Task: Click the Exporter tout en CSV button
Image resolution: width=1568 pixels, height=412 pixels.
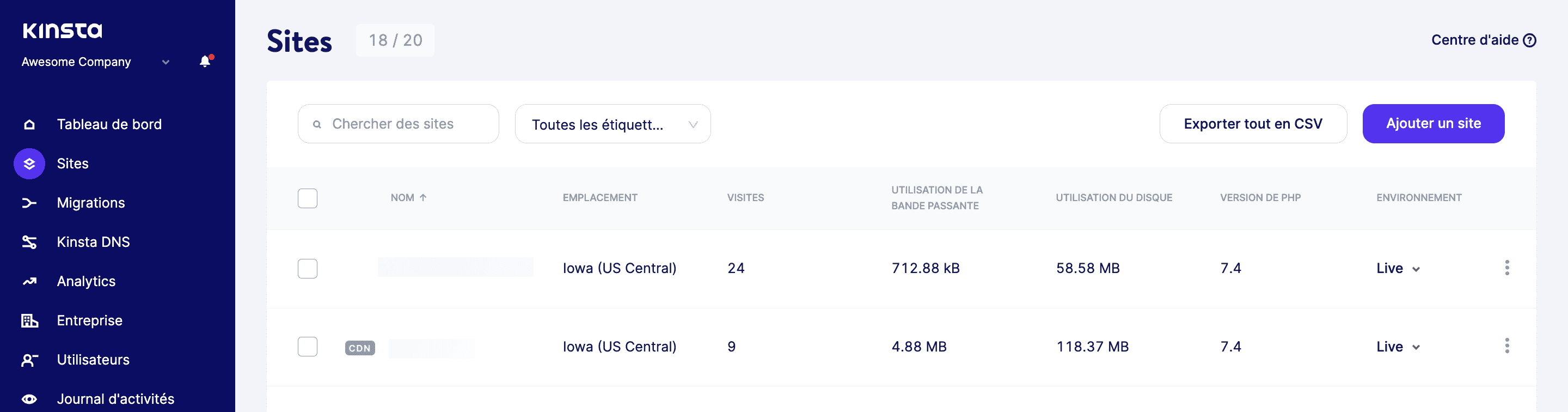Action: (x=1252, y=123)
